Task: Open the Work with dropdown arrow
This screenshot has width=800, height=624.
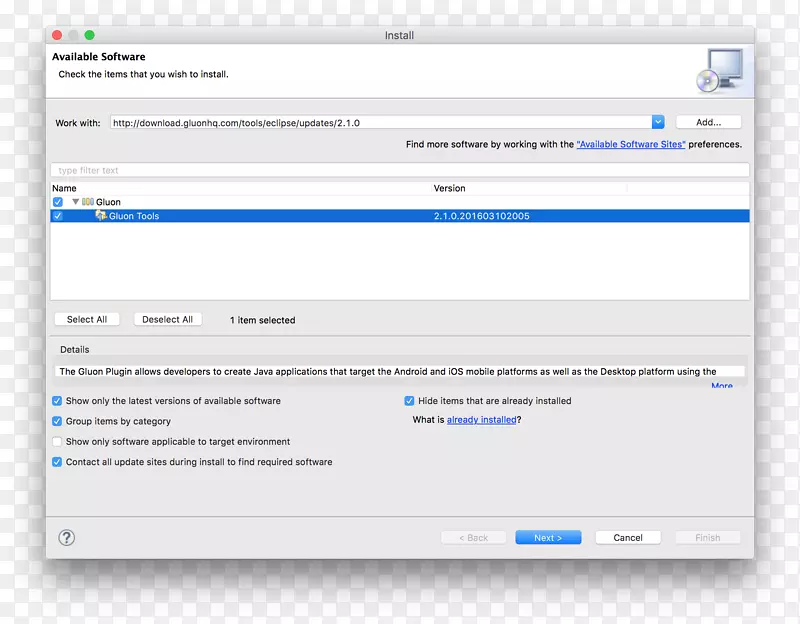Action: point(658,122)
